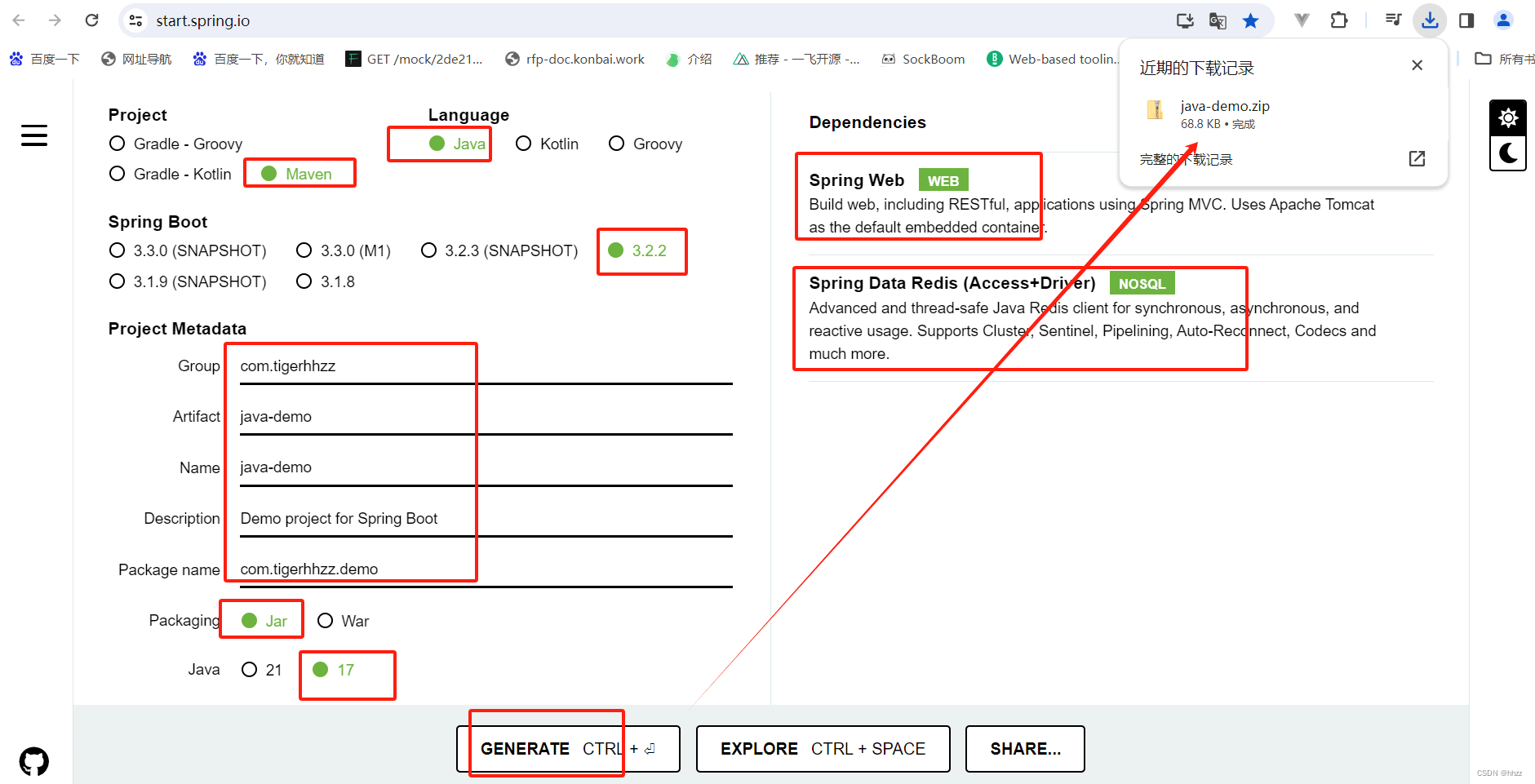
Task: Open rfp-doc.konbai.work bookmark
Action: click(x=575, y=59)
